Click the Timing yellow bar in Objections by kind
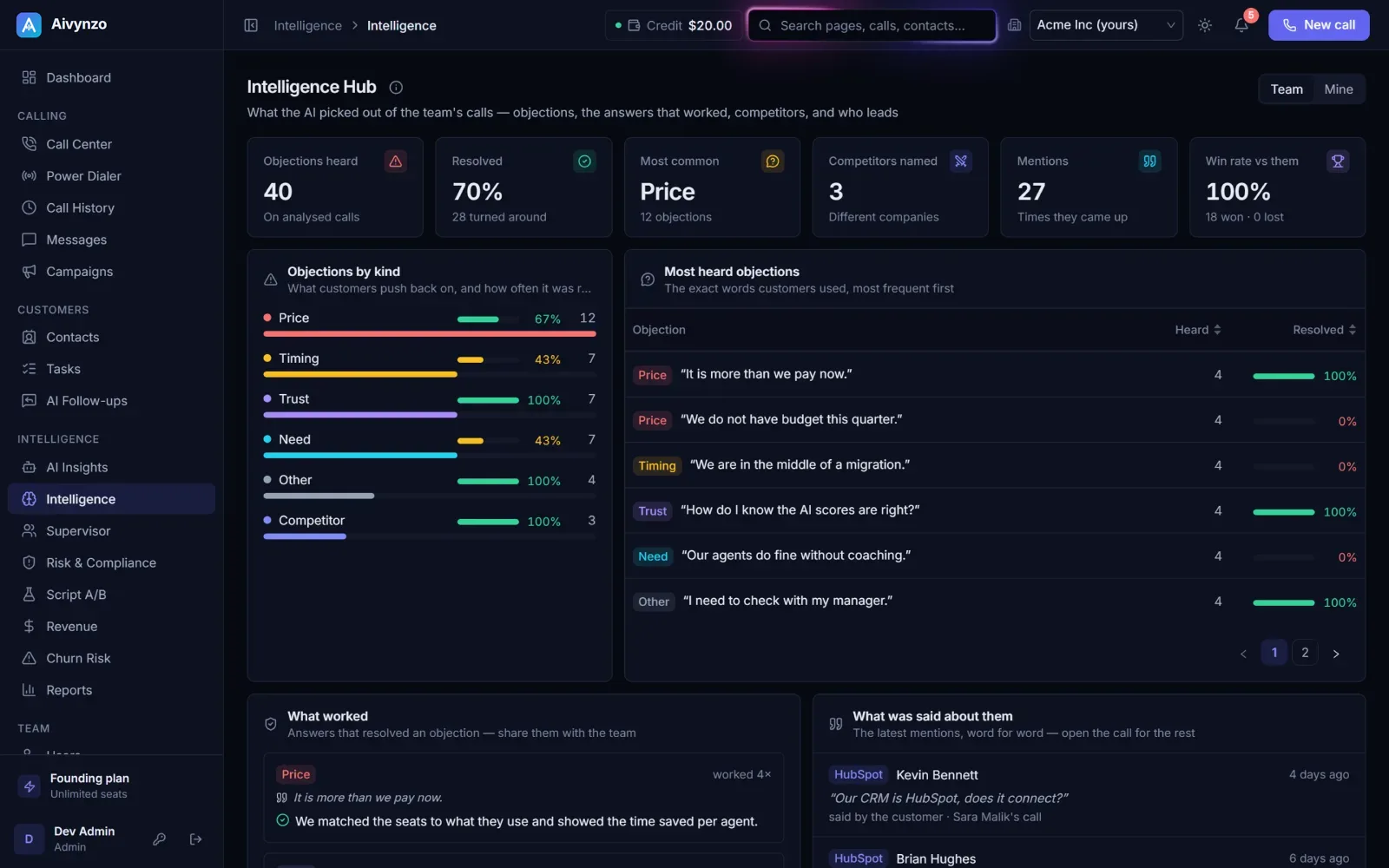This screenshot has width=1389, height=868. [x=360, y=374]
